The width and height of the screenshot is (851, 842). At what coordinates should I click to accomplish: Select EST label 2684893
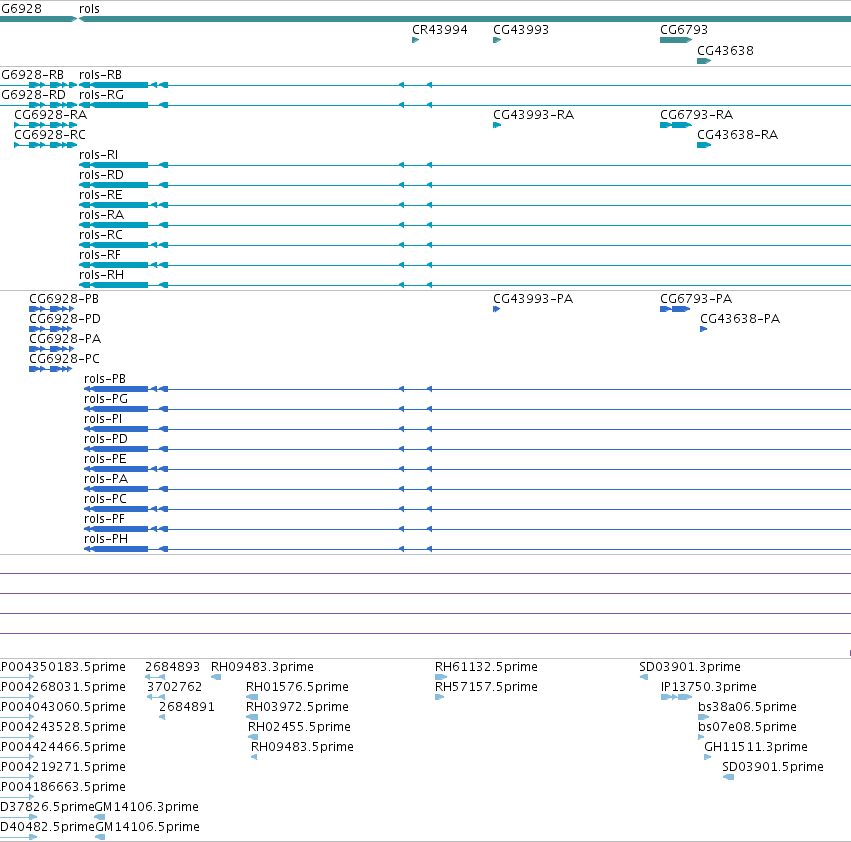click(x=173, y=667)
